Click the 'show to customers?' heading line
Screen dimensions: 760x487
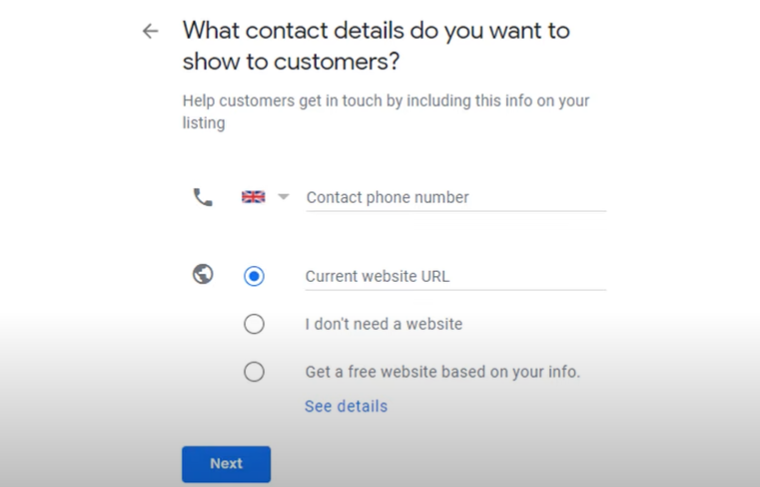point(291,61)
